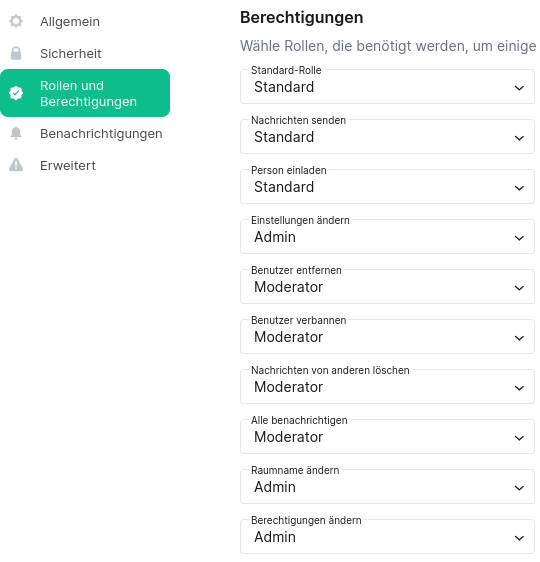Image resolution: width=540 pixels, height=562 pixels.
Task: Expand the Alle benachrichtigen chevron arrow
Action: point(519,438)
